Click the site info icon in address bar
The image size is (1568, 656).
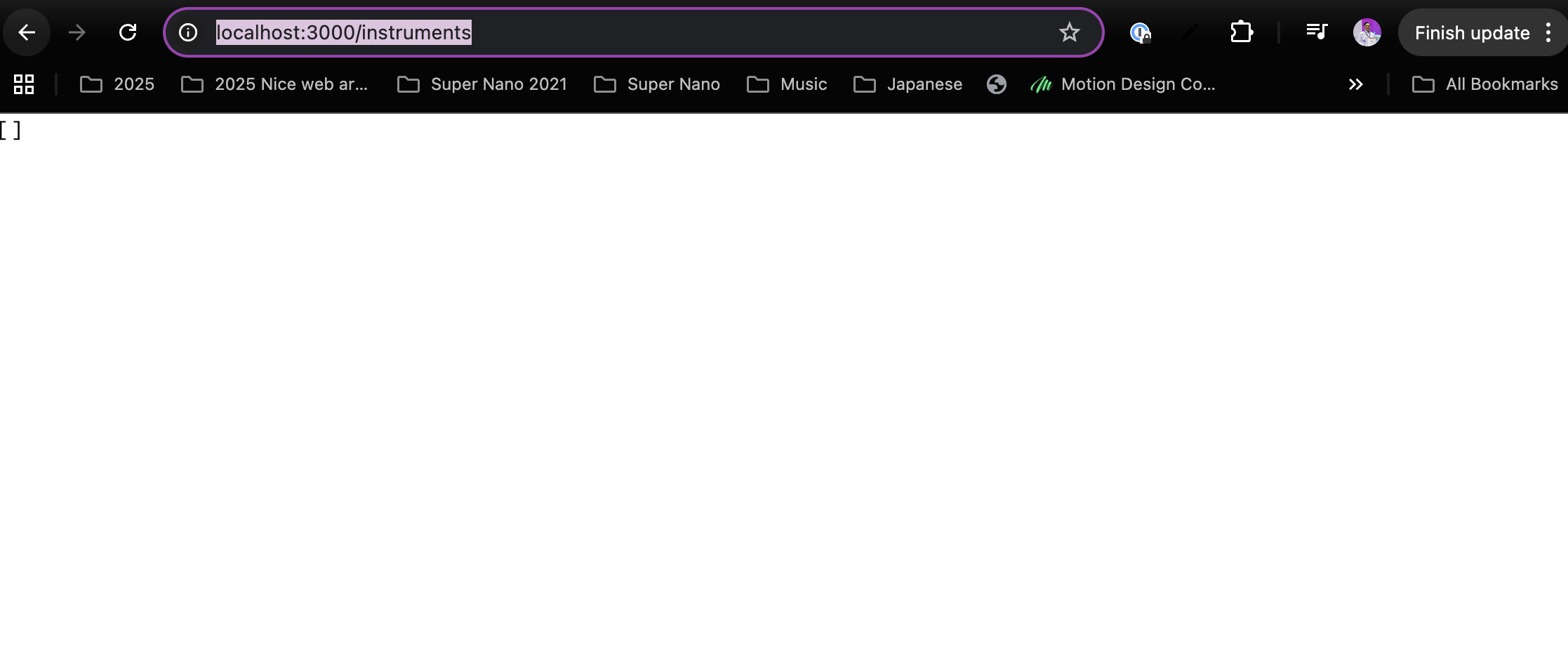coord(187,32)
